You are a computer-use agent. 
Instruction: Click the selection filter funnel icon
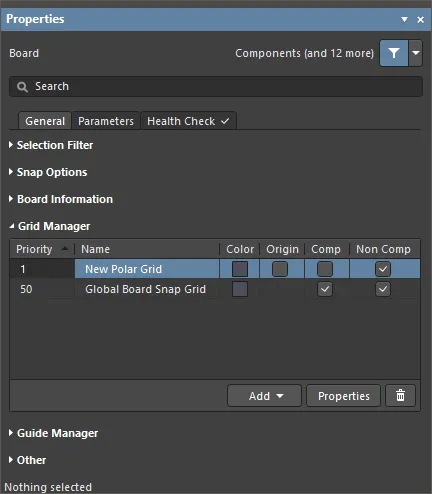(394, 53)
